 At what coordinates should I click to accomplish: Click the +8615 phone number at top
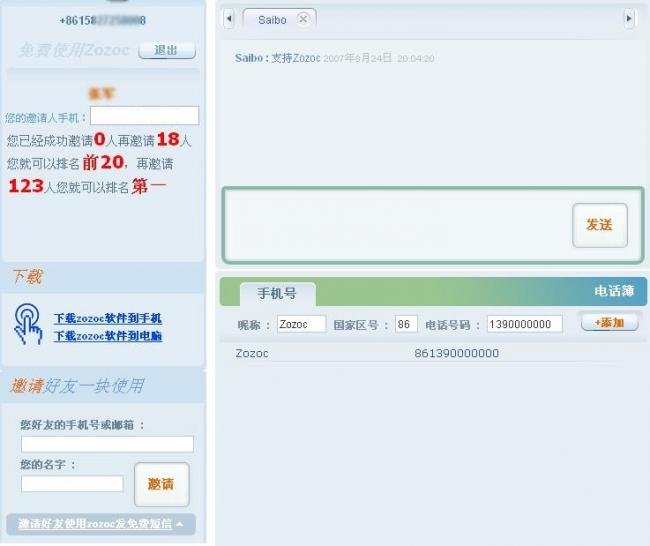point(102,20)
